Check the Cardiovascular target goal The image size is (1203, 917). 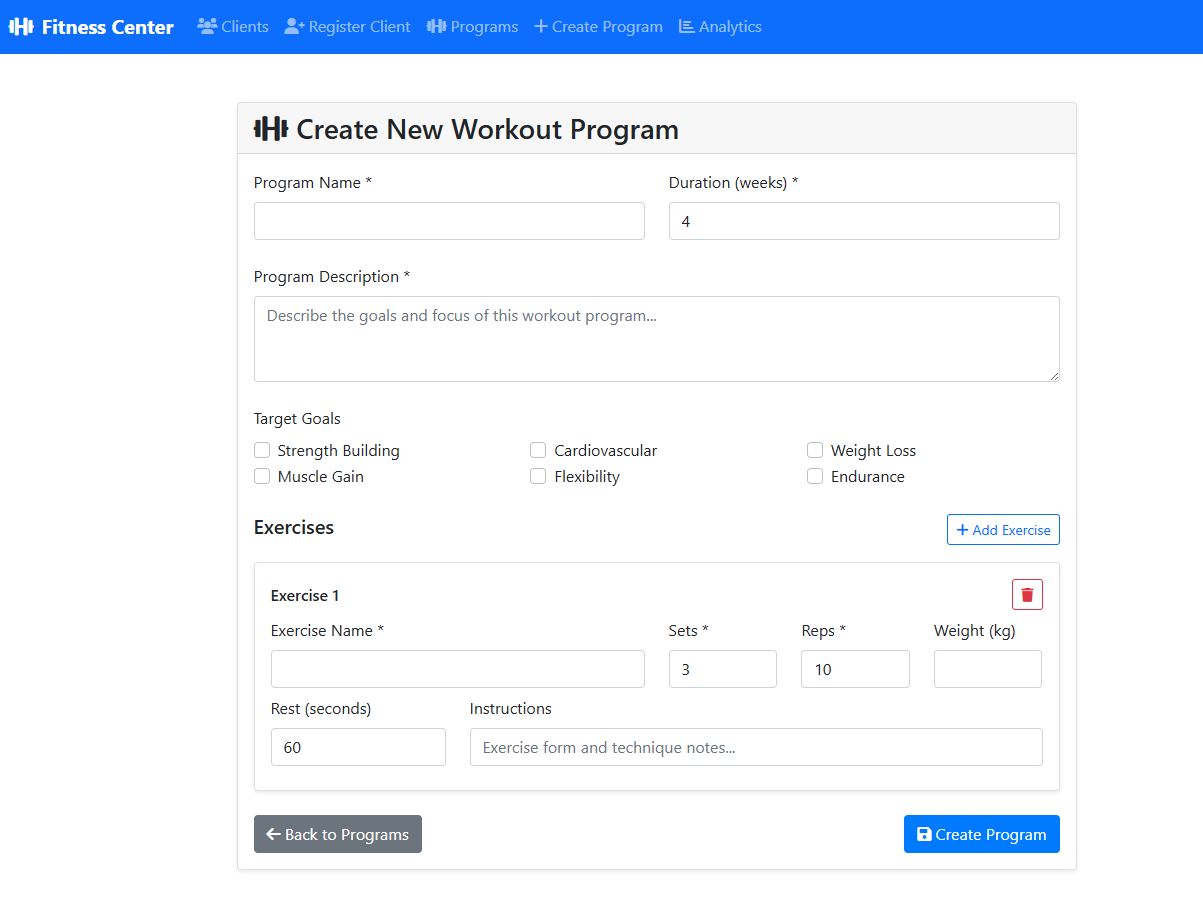(x=538, y=451)
